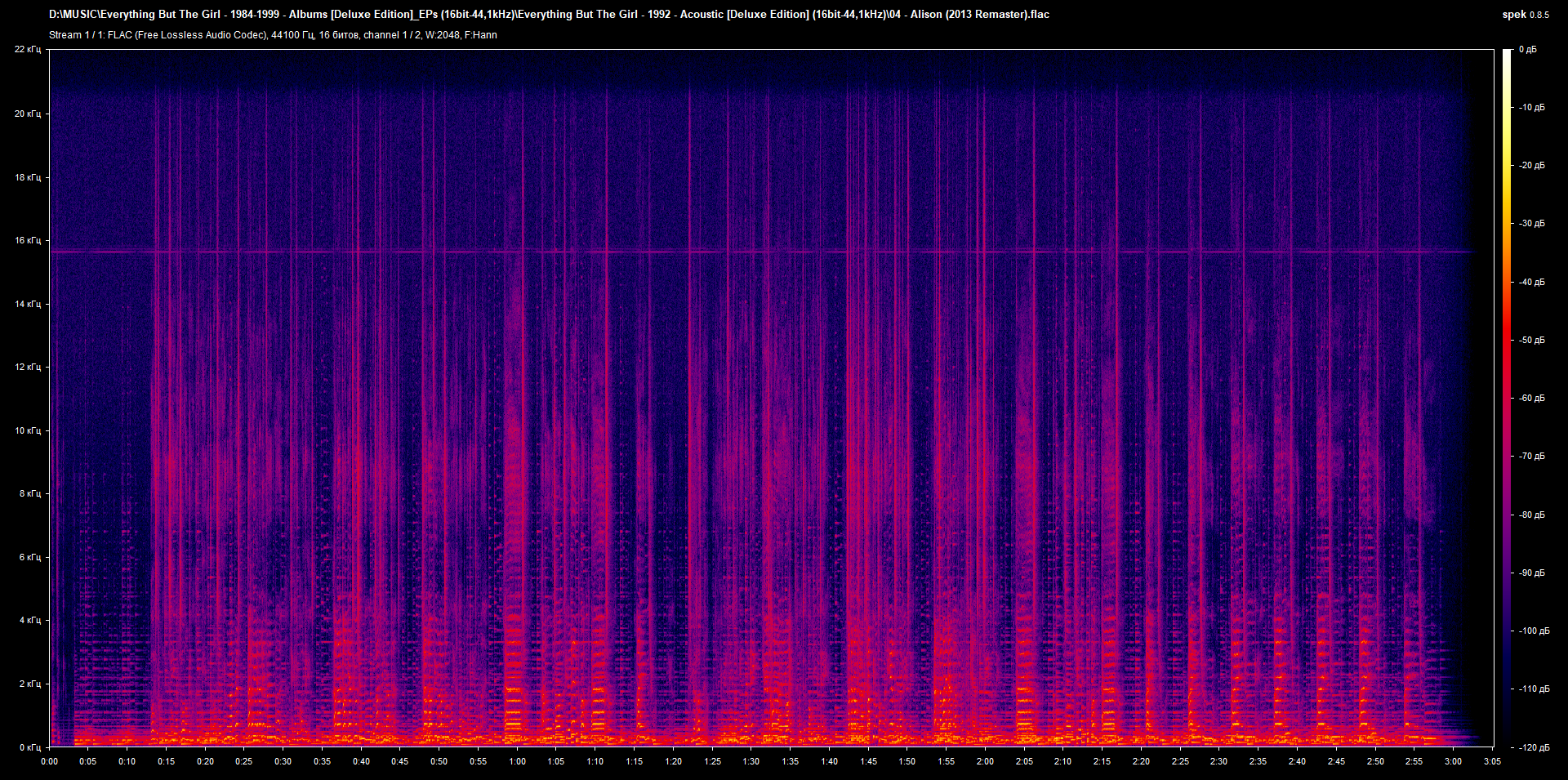Viewport: 1568px width, 780px height.
Task: Select the 16 кГц frequency axis label
Action: click(x=28, y=240)
